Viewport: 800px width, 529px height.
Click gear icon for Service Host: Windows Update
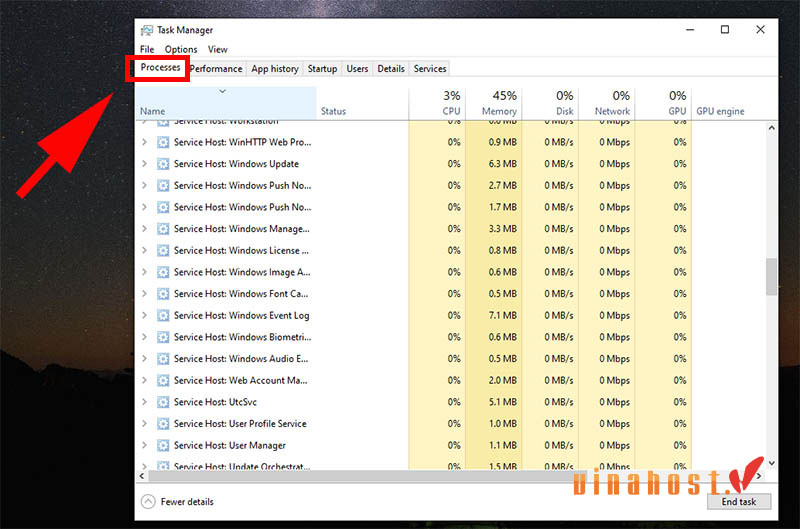pyautogui.click(x=163, y=164)
